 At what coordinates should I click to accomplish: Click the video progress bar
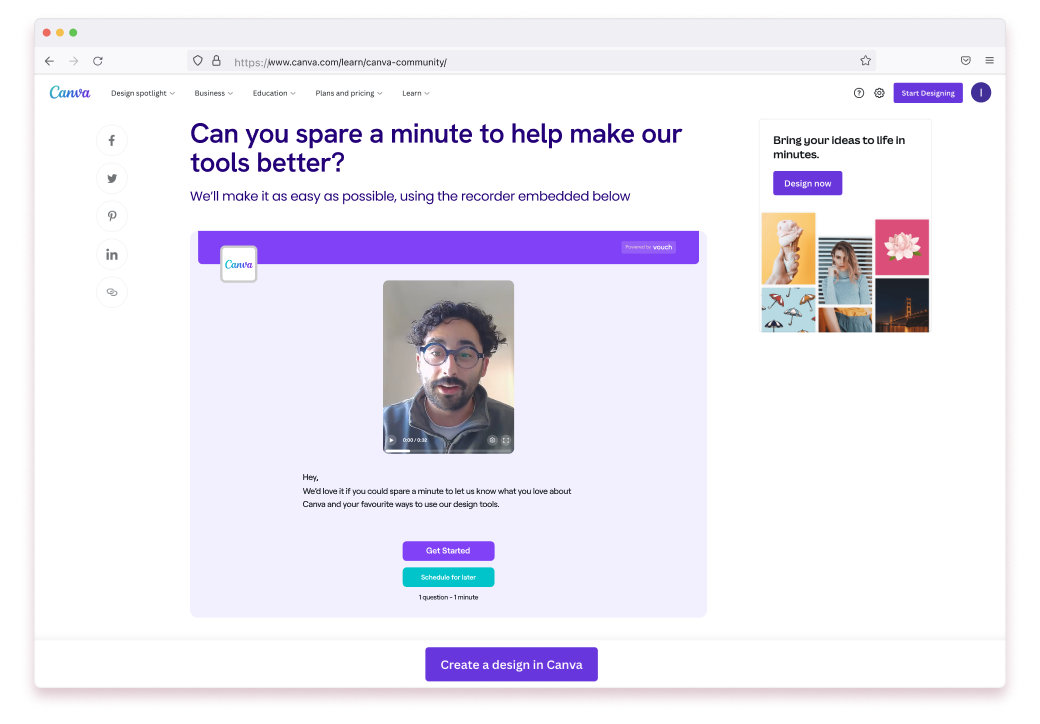(x=448, y=451)
